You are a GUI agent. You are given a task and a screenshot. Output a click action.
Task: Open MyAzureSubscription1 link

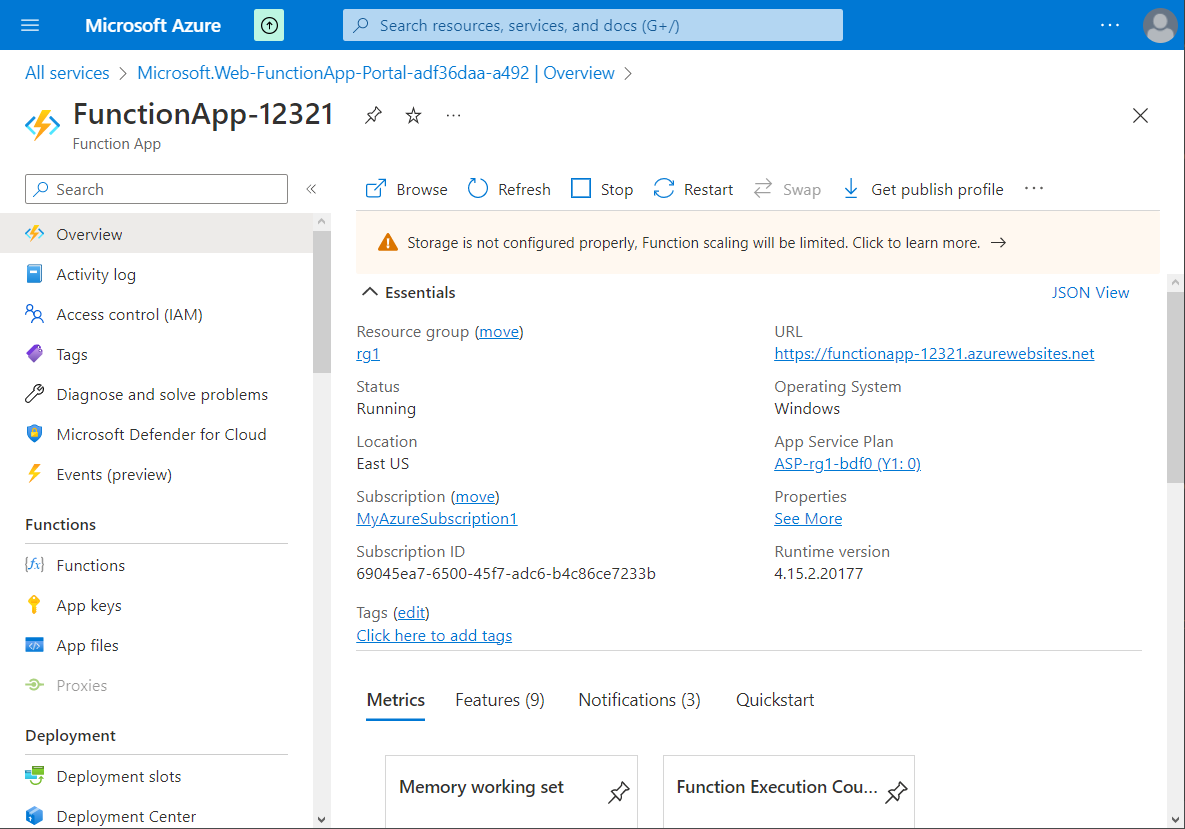[x=437, y=518]
